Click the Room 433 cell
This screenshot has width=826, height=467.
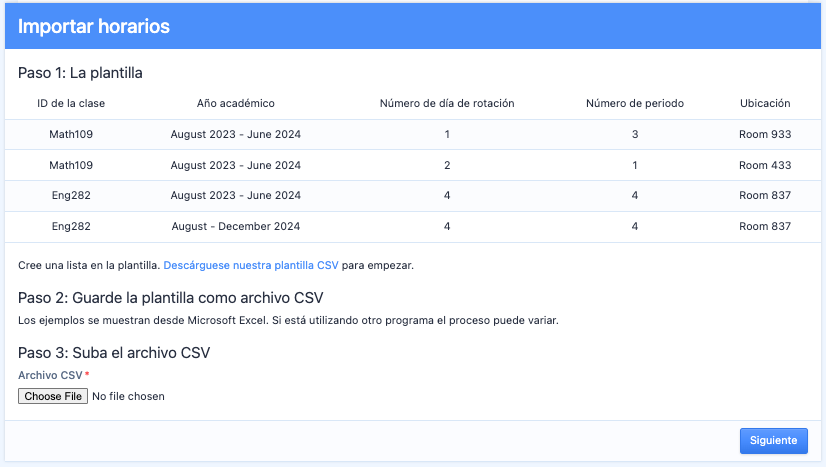click(765, 165)
